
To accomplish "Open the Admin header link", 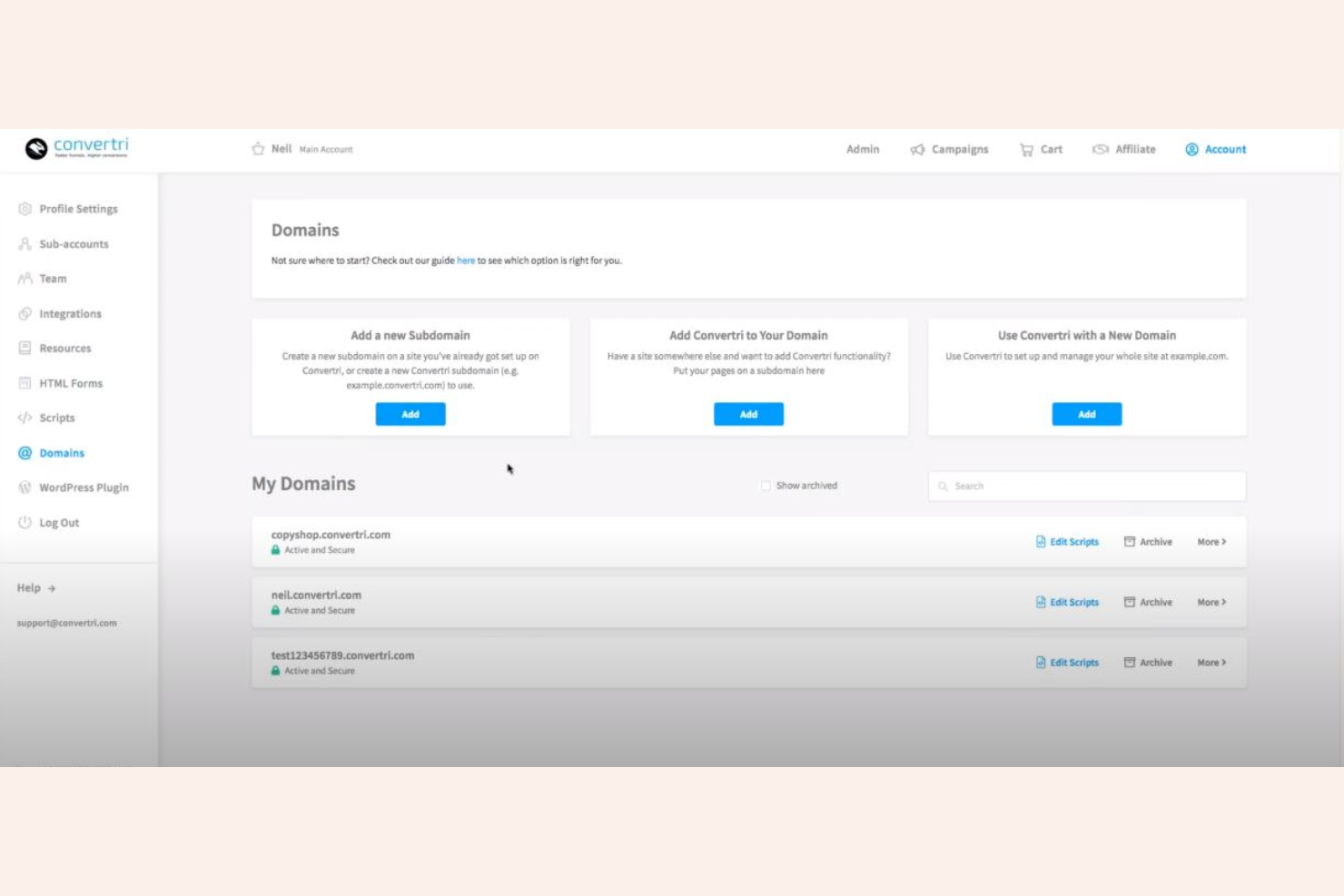I will tap(863, 149).
